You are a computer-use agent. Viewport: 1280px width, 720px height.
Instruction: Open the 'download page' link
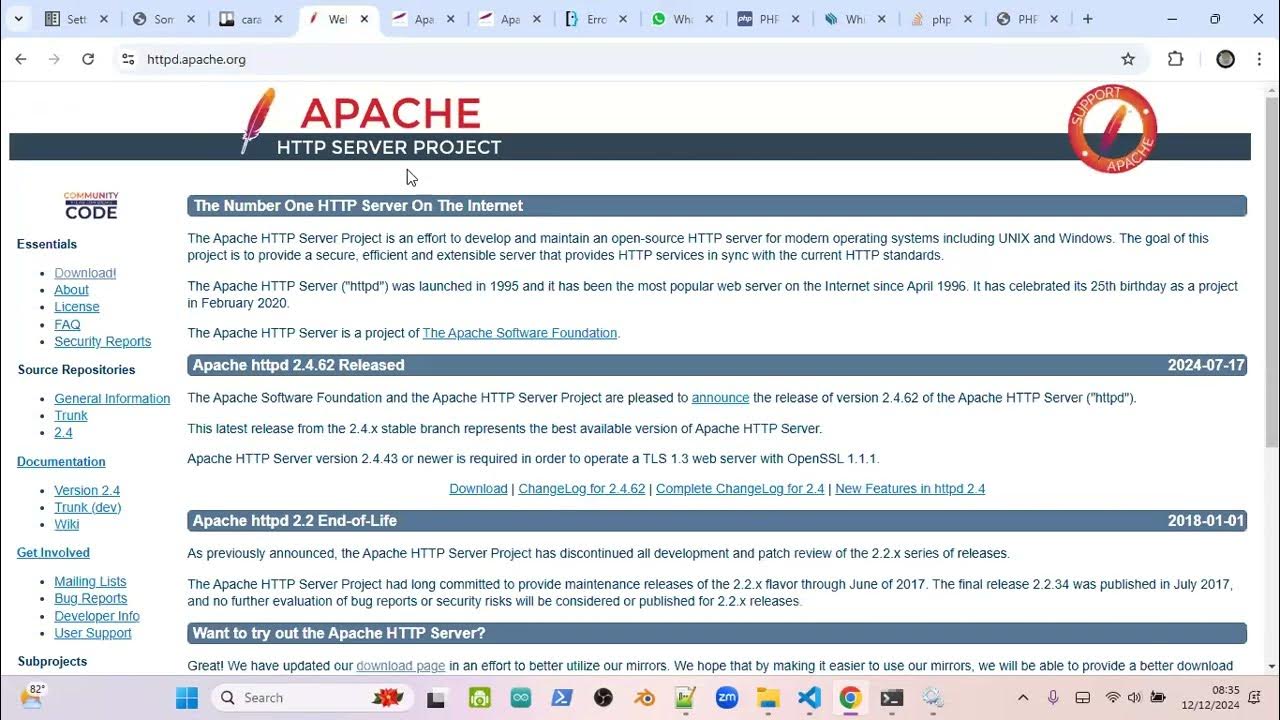pyautogui.click(x=401, y=665)
